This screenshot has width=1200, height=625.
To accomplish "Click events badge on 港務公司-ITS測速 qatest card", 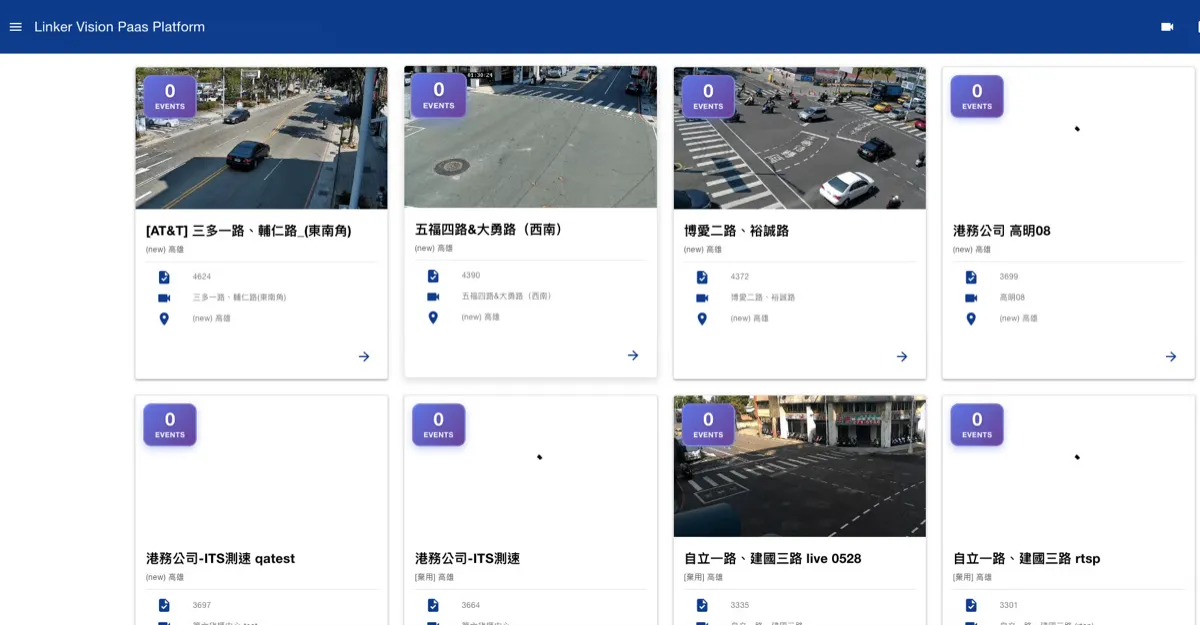I will click(x=170, y=425).
